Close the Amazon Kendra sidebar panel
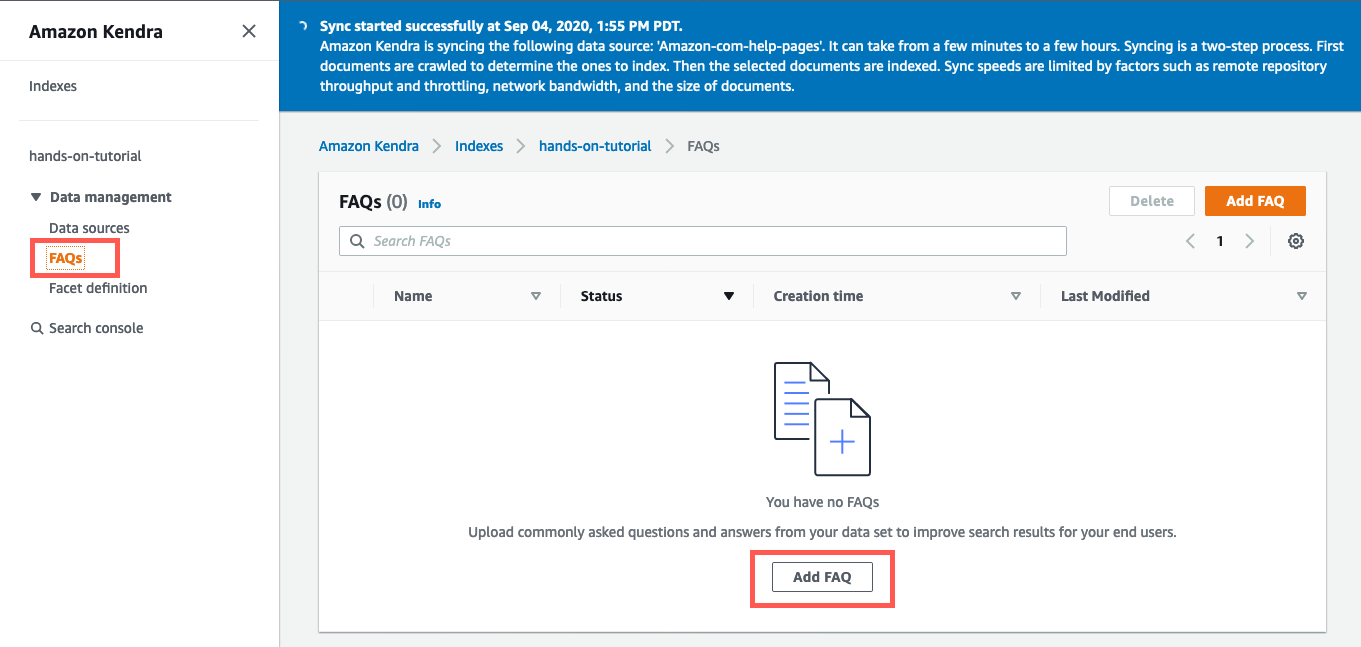The width and height of the screenshot is (1361, 647). click(249, 31)
